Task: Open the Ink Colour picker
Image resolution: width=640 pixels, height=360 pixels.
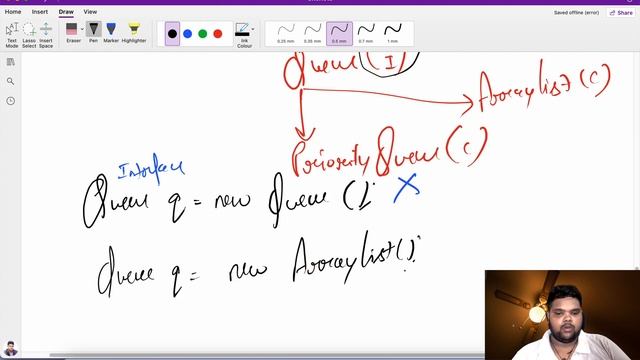Action: [243, 35]
